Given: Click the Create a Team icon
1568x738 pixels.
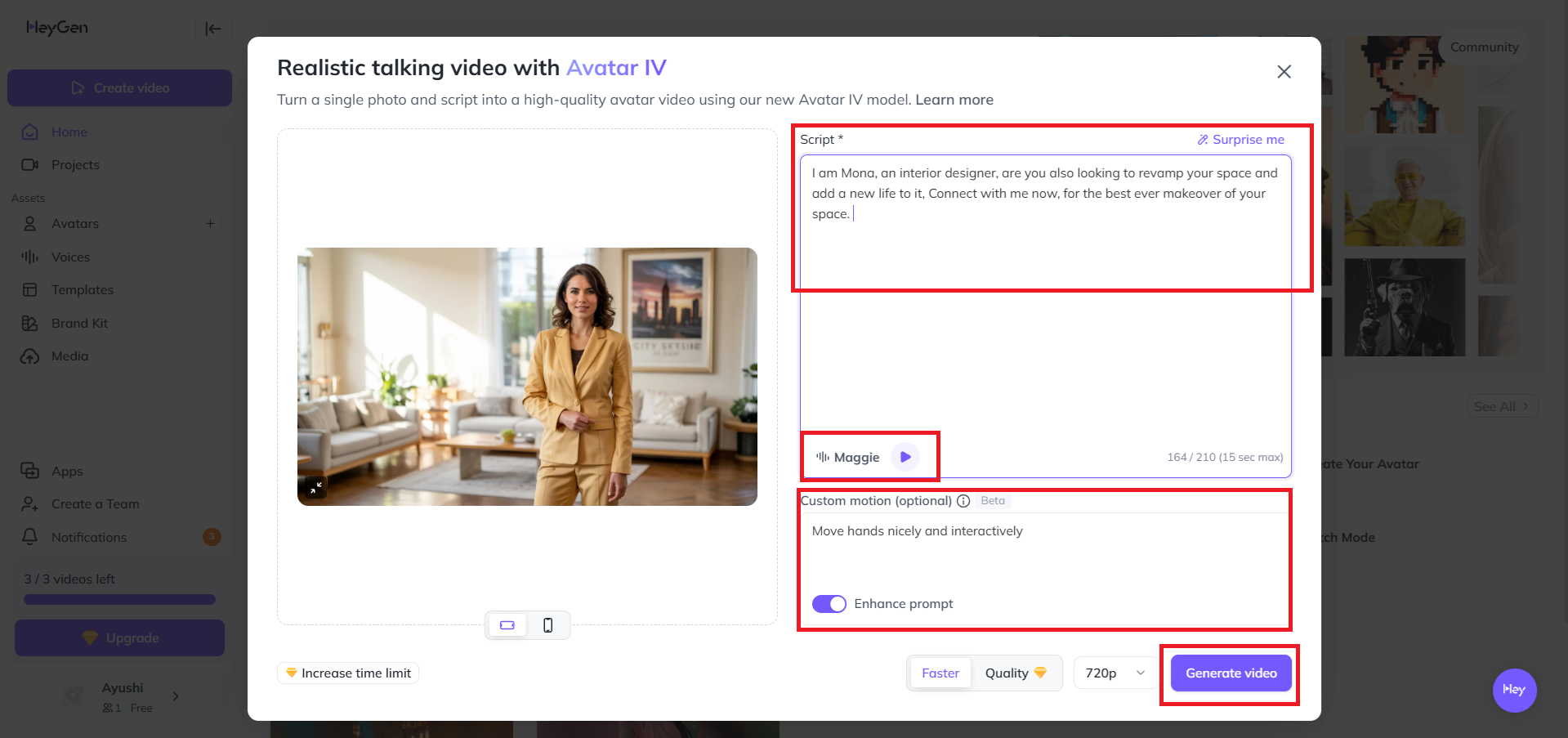Looking at the screenshot, I should point(30,503).
